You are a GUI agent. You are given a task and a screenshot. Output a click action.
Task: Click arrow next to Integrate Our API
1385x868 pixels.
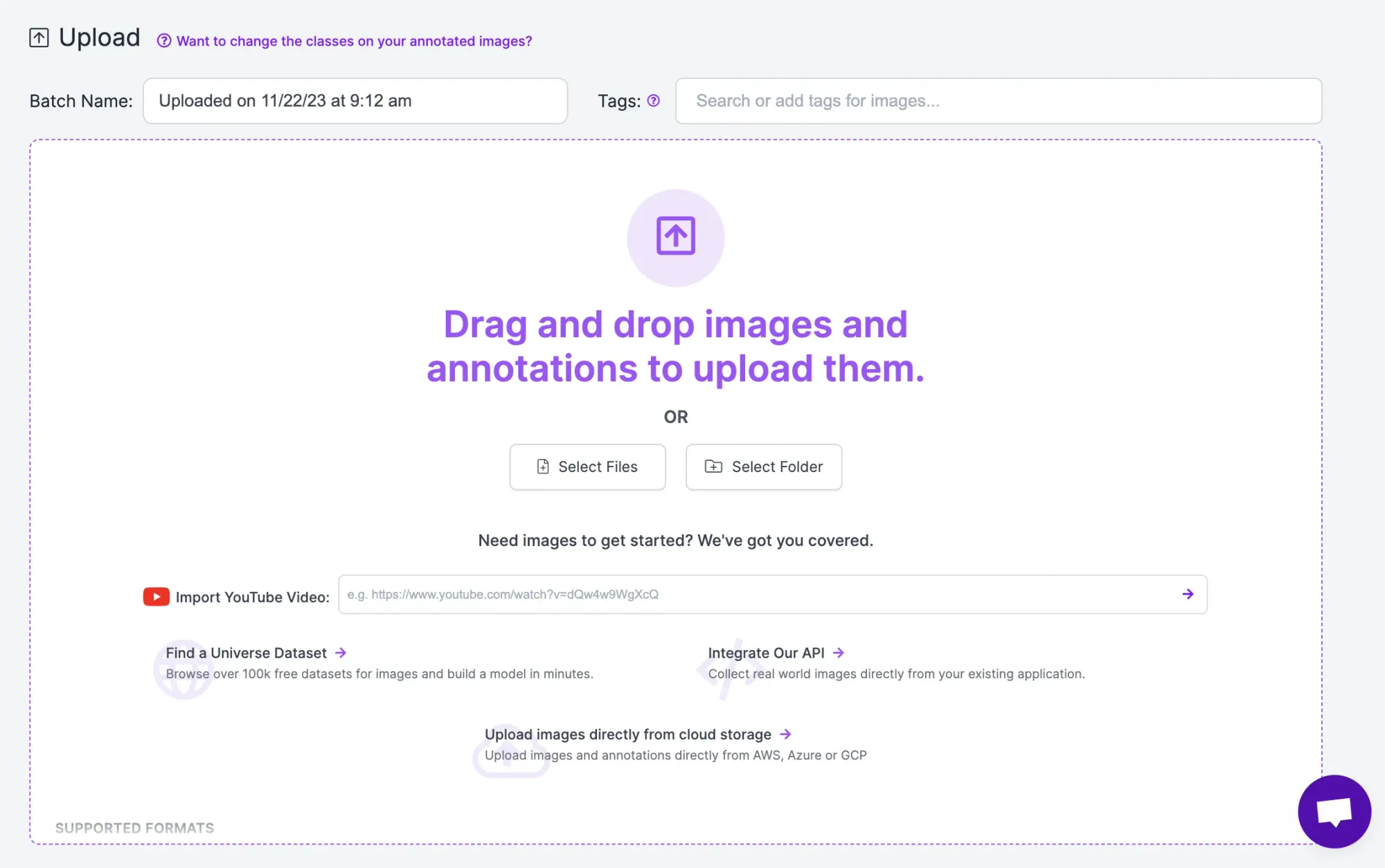839,653
